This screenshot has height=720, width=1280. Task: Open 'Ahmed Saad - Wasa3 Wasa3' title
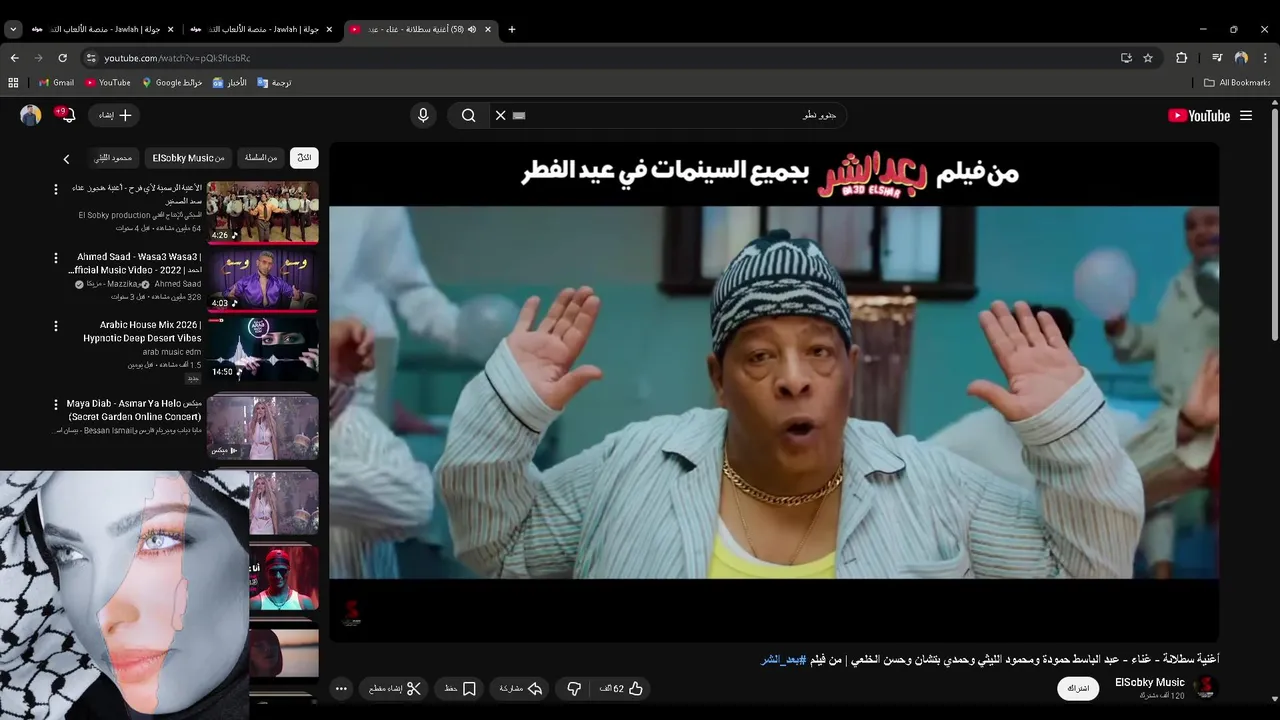point(135,263)
